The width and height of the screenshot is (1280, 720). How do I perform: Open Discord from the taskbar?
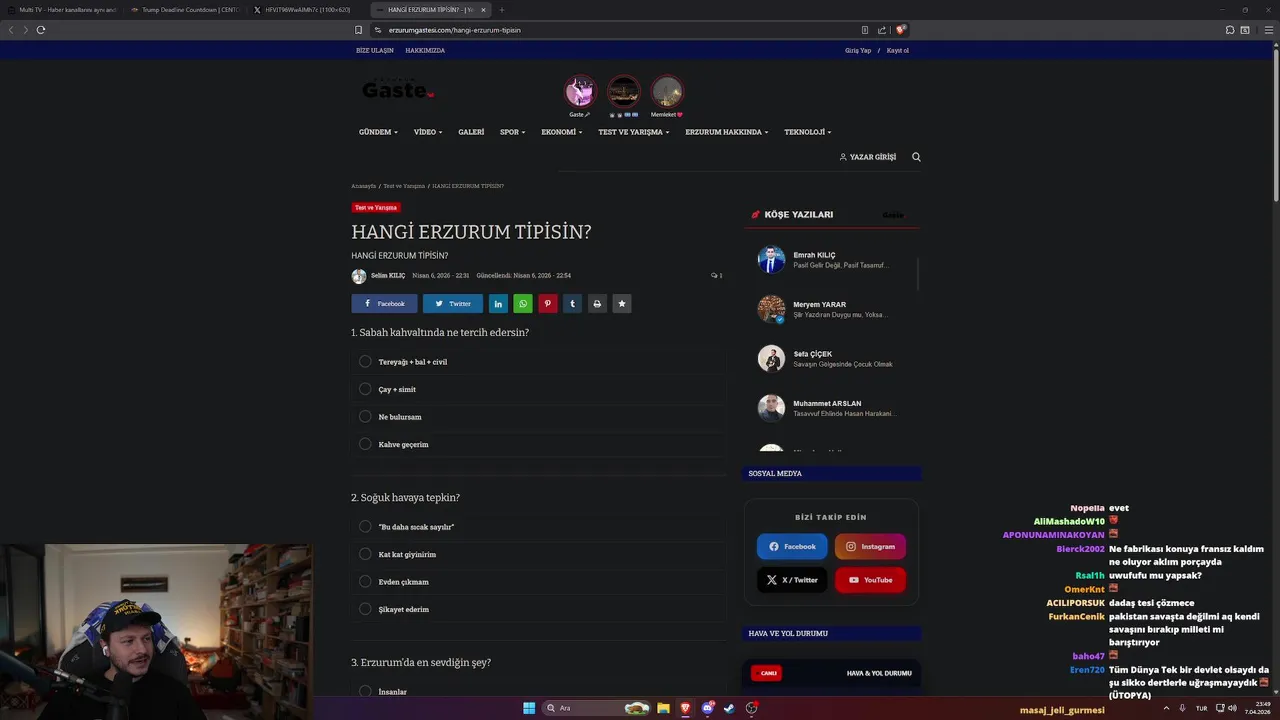708,708
